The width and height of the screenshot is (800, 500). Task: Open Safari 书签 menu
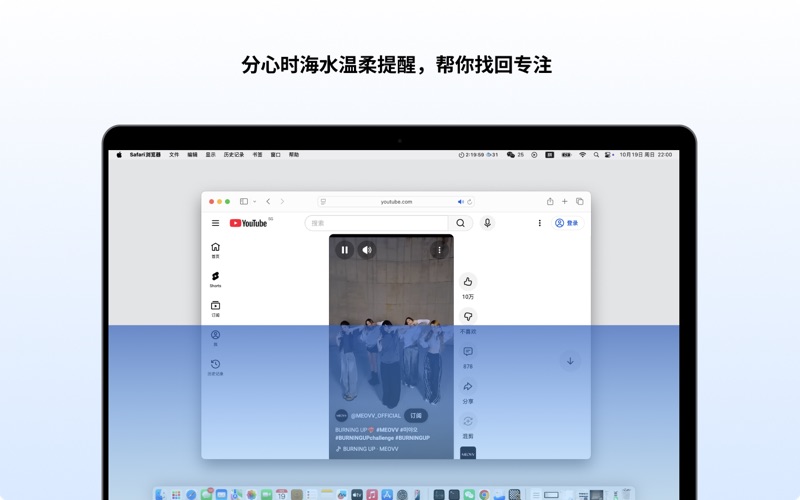point(257,155)
